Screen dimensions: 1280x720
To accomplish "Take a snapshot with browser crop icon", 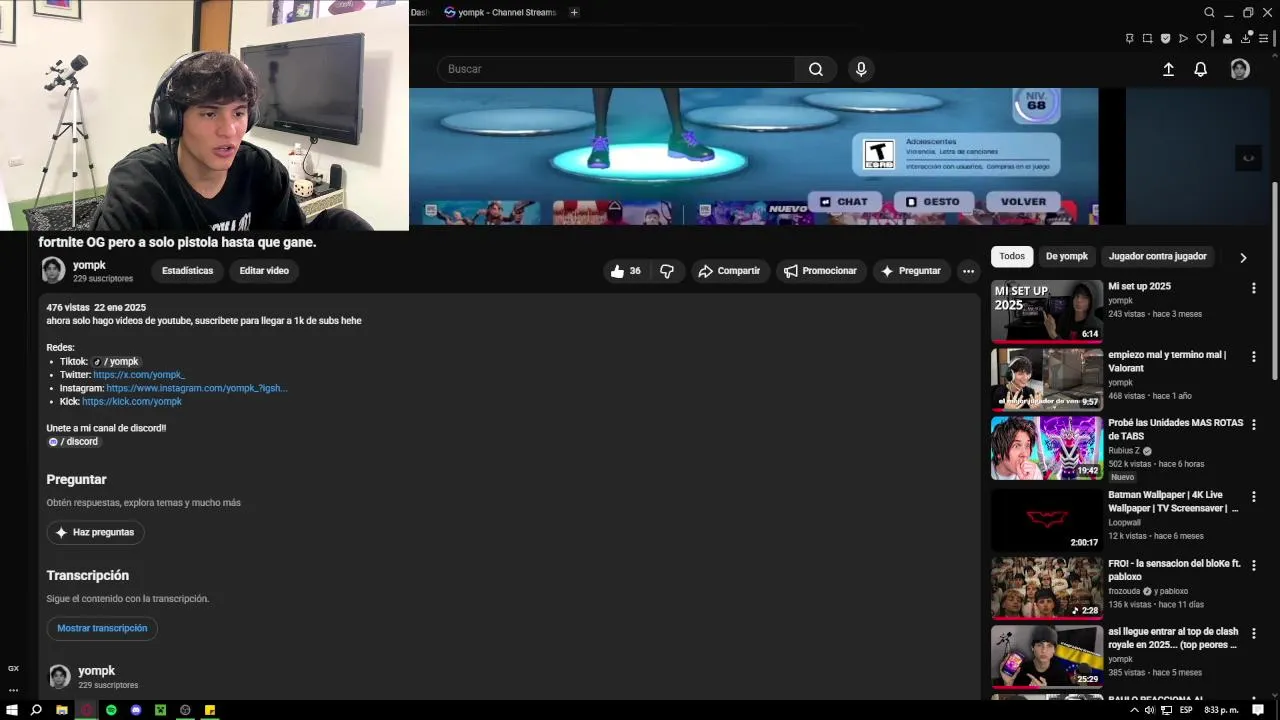I will coord(1147,38).
